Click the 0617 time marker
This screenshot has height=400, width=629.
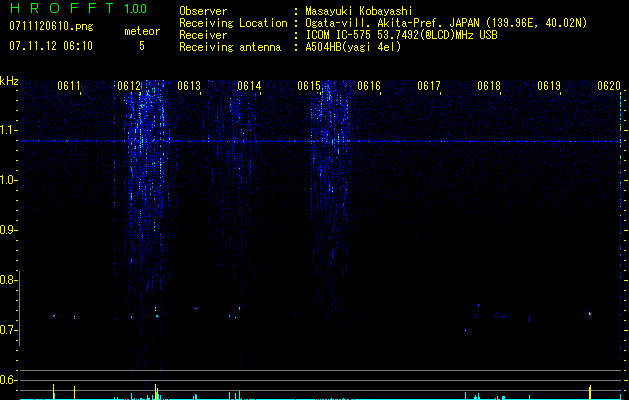click(429, 86)
